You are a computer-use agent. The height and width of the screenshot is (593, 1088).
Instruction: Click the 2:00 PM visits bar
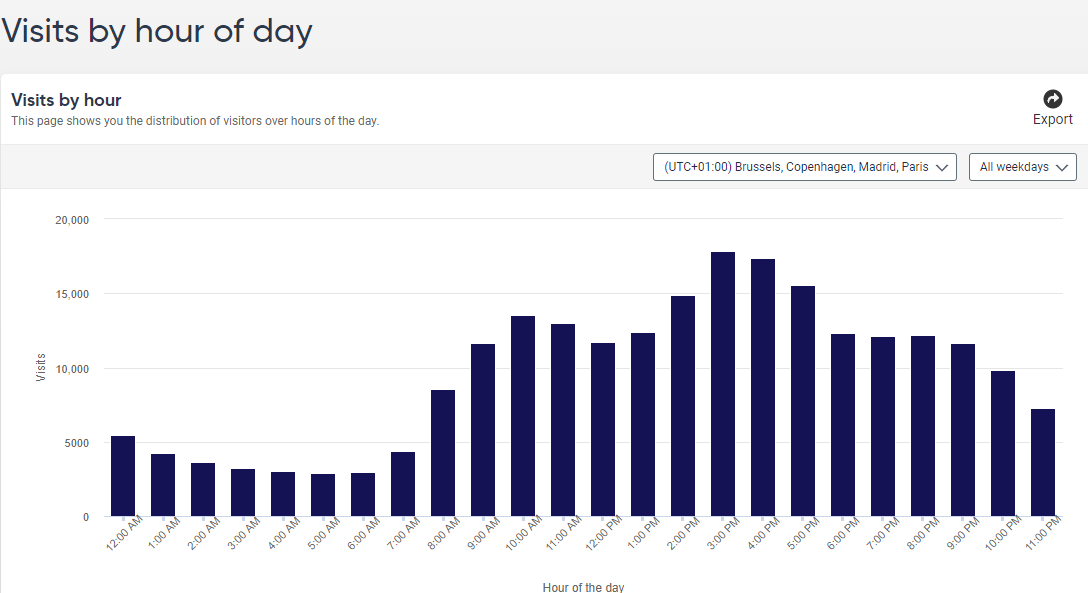683,407
